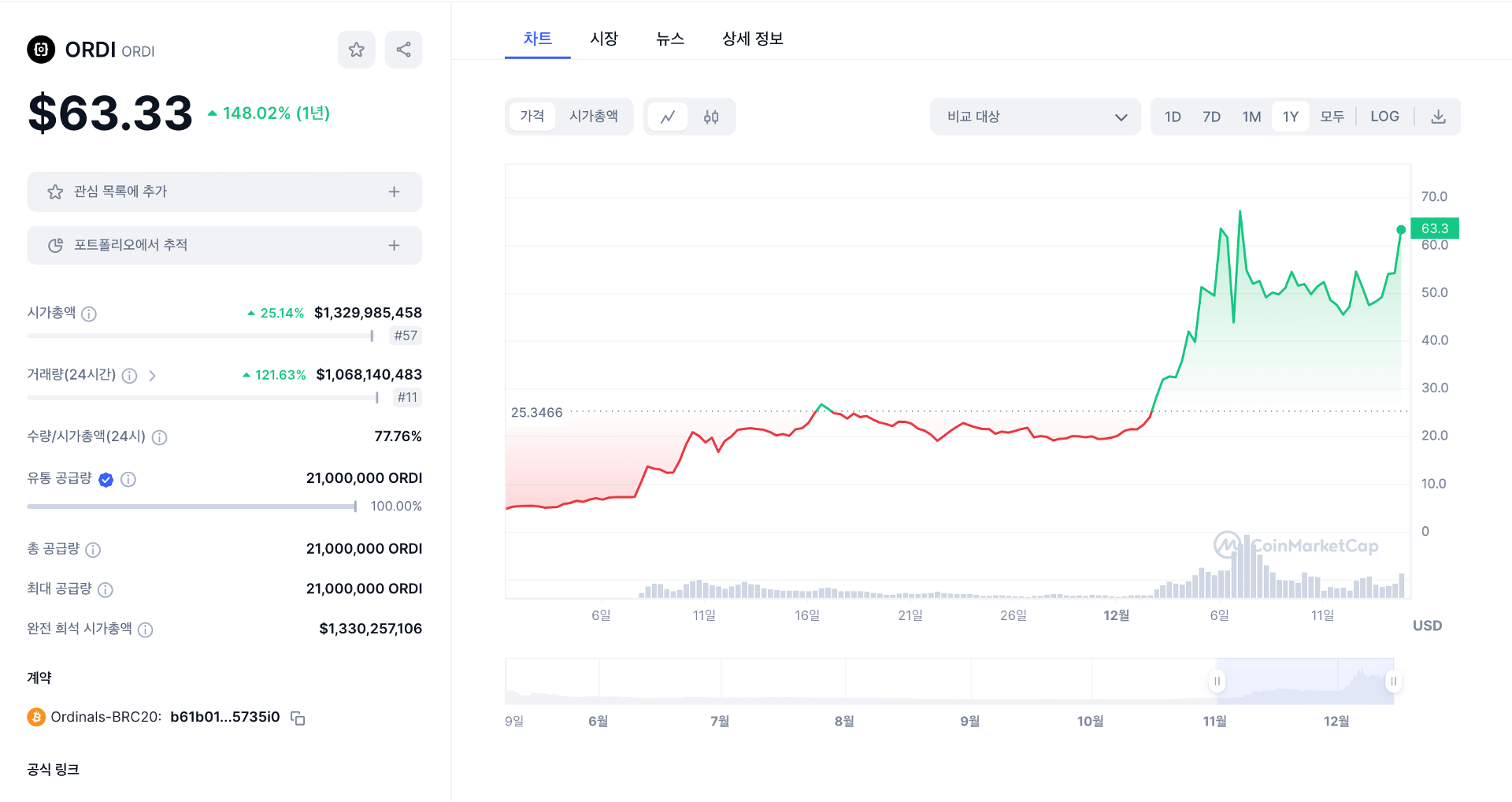Expand 거래량(24시간) chevron arrow
1512x802 pixels.
tap(152, 376)
